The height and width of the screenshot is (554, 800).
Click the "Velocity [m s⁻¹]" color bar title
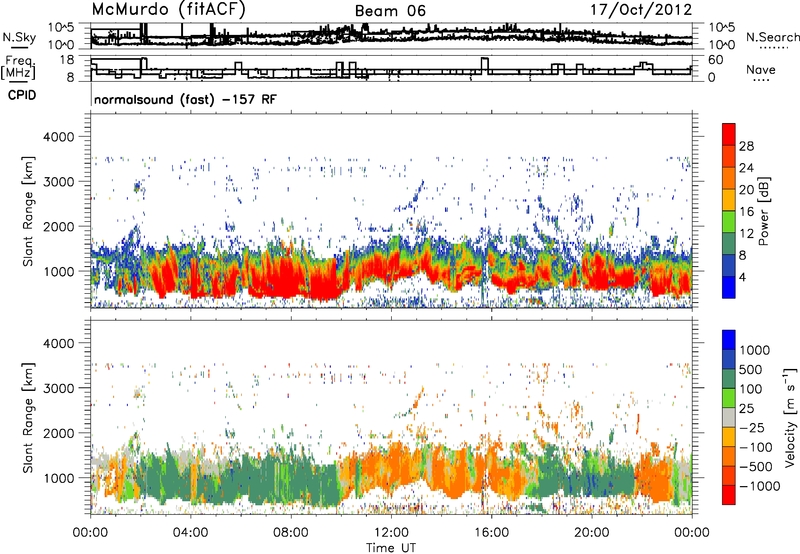pyautogui.click(x=790, y=417)
